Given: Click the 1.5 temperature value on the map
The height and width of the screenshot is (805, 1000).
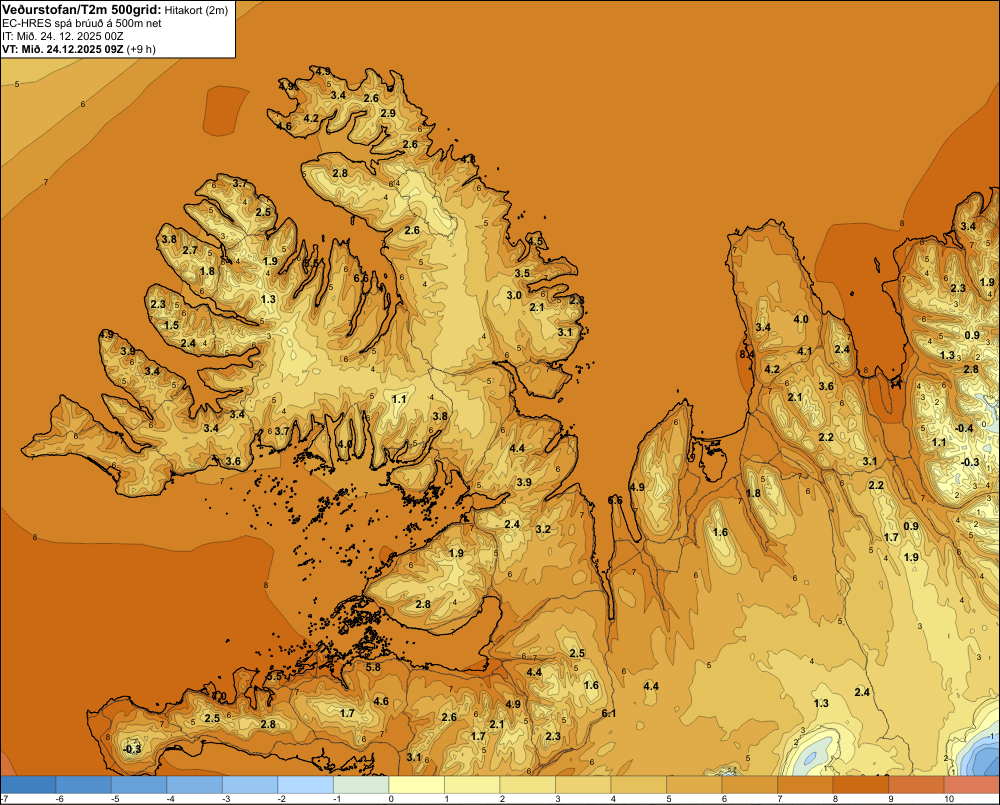Looking at the screenshot, I should click(172, 325).
